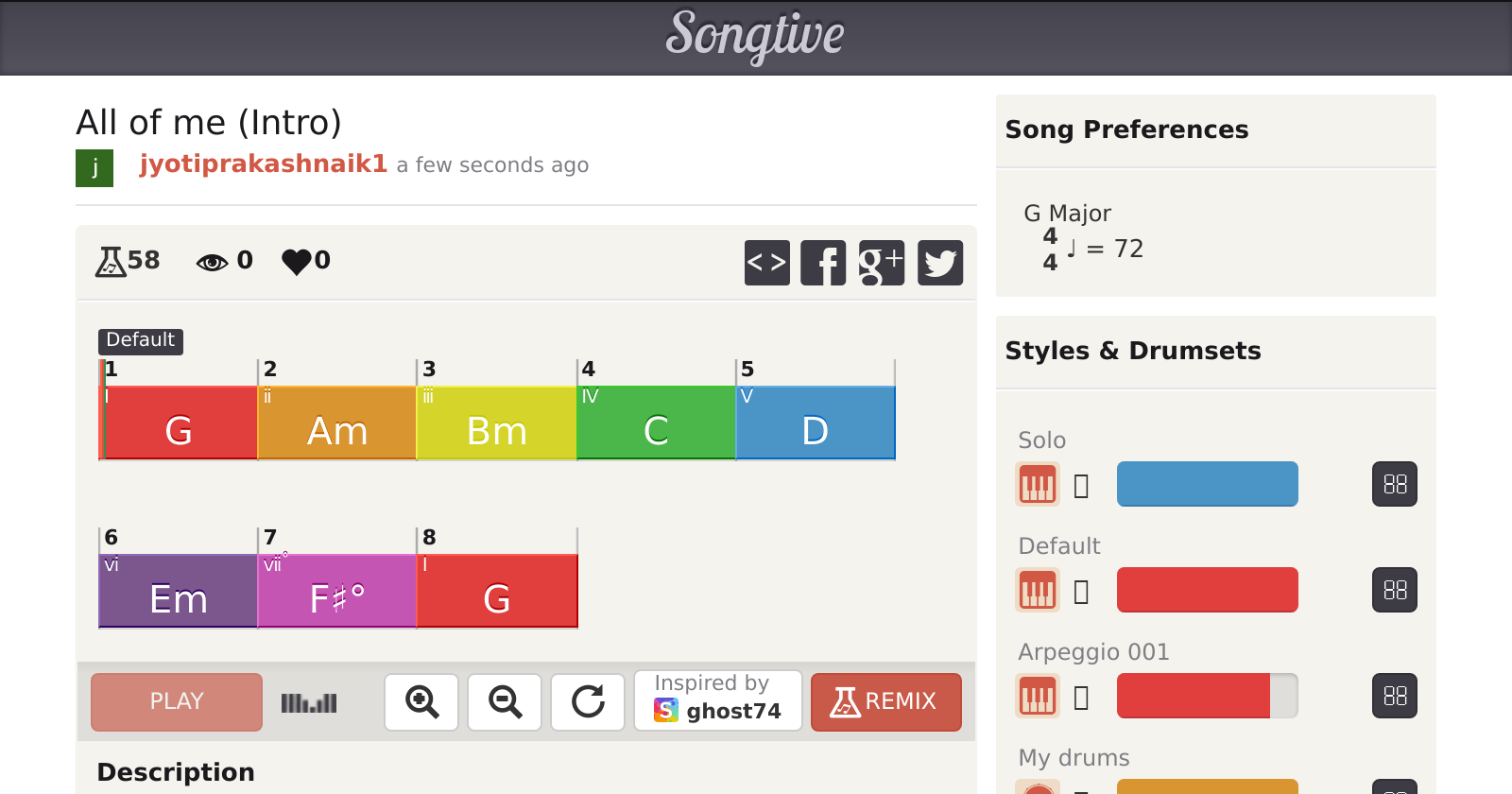
Task: Open pattern grid for Default track
Action: click(1394, 591)
